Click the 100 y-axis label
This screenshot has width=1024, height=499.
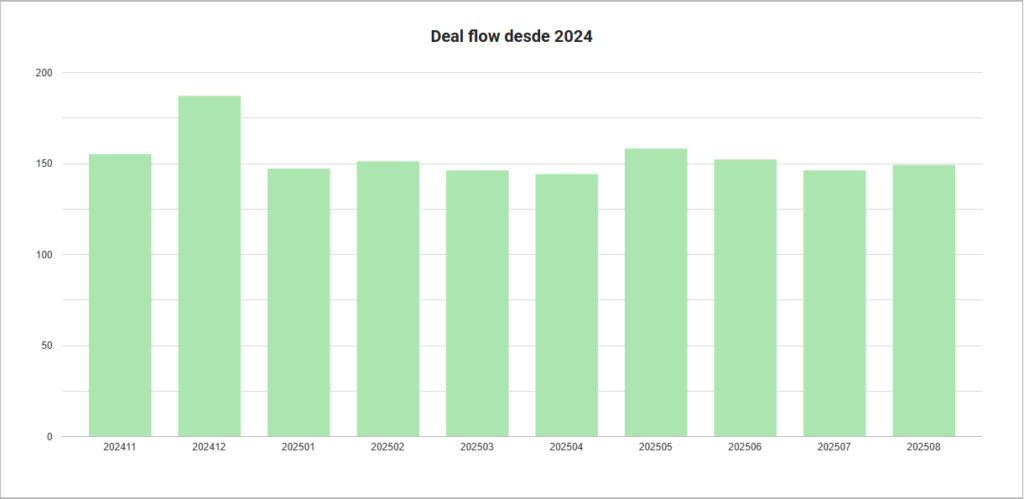click(x=45, y=255)
